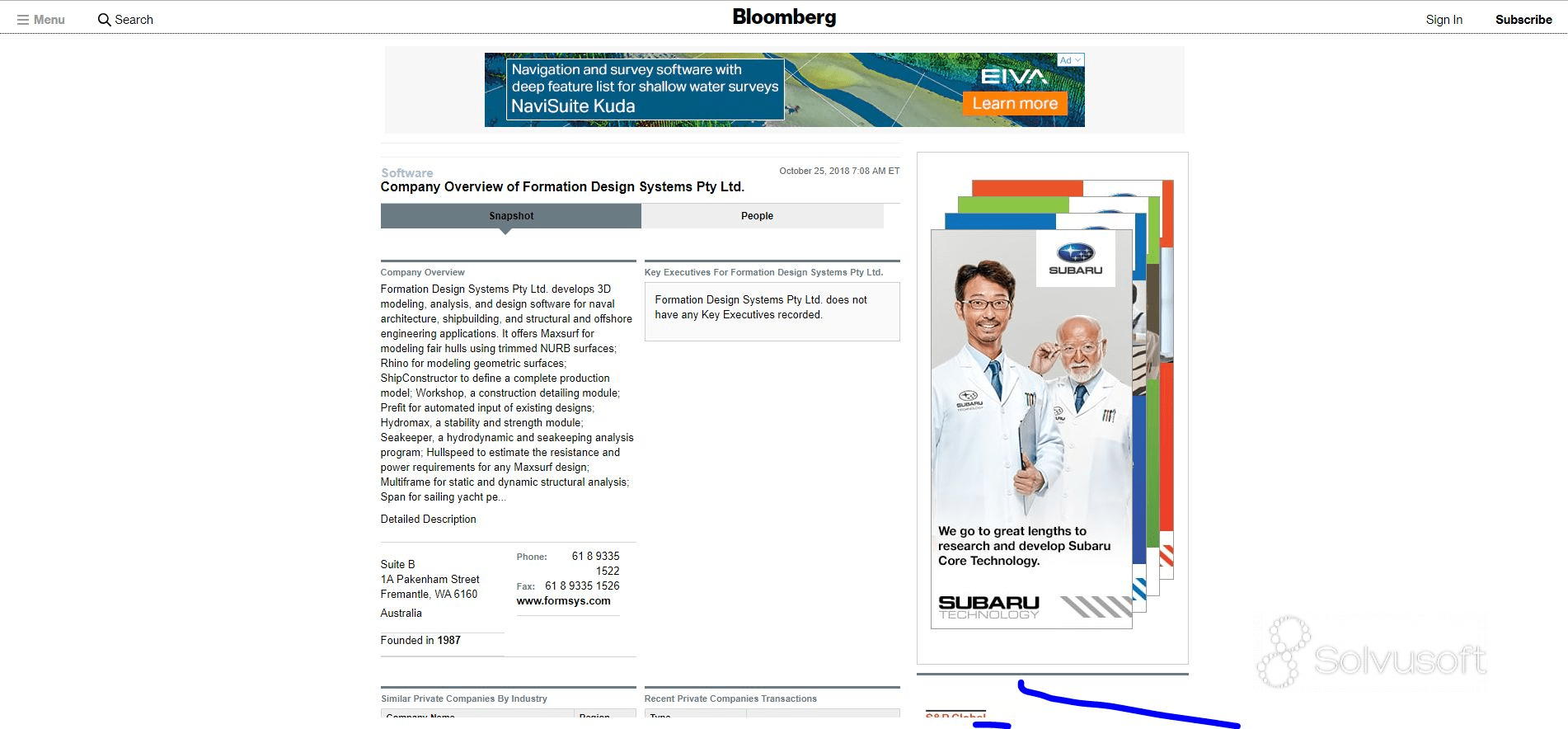
Task: Open the NaviSuite Kuda banner ad
Action: [784, 90]
